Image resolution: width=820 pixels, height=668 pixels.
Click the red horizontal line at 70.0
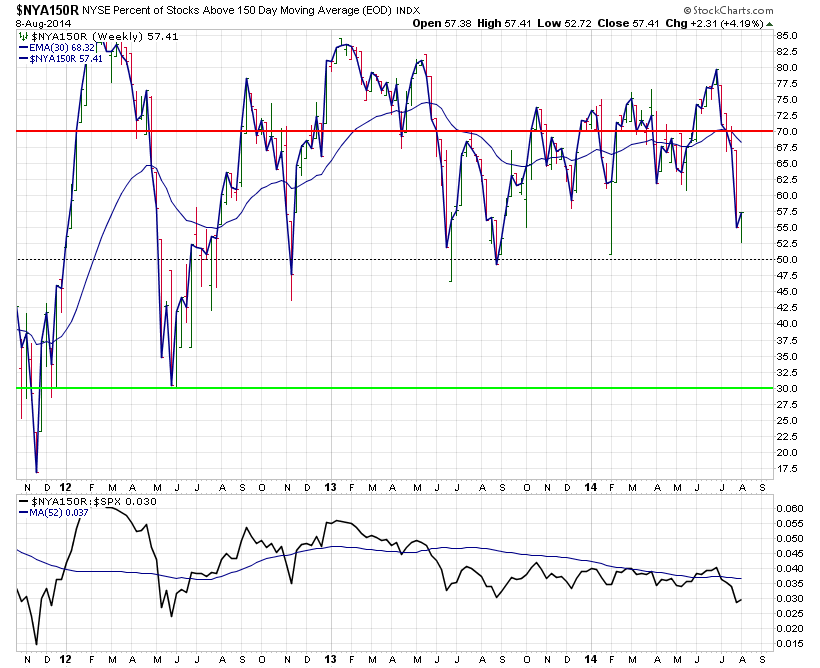[395, 131]
